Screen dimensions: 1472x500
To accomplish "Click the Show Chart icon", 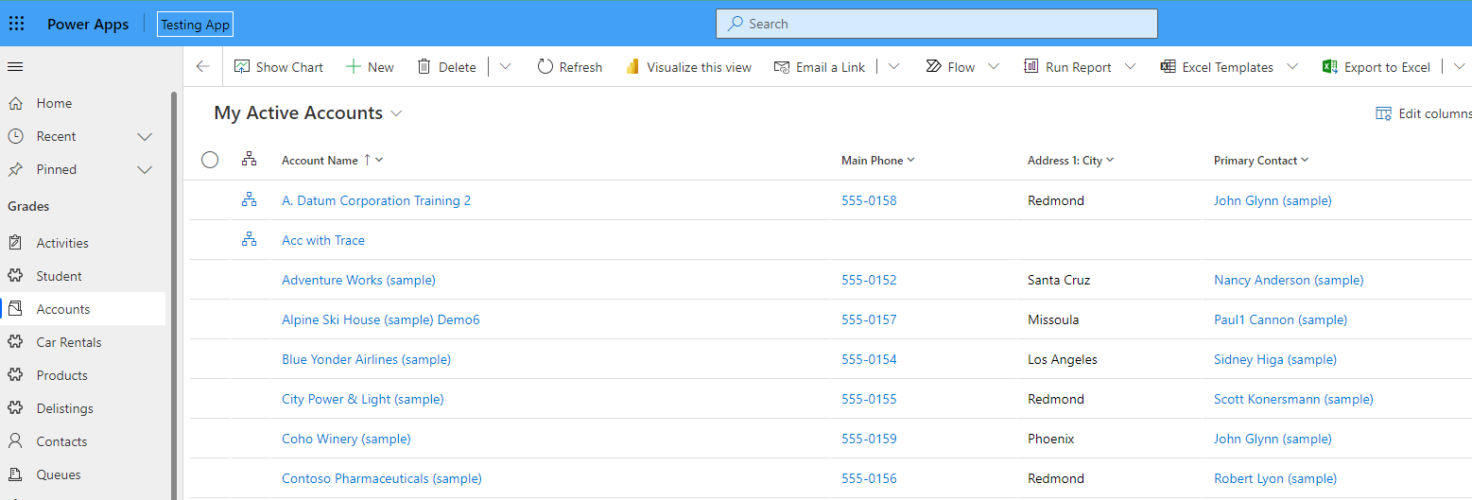I will [242, 67].
